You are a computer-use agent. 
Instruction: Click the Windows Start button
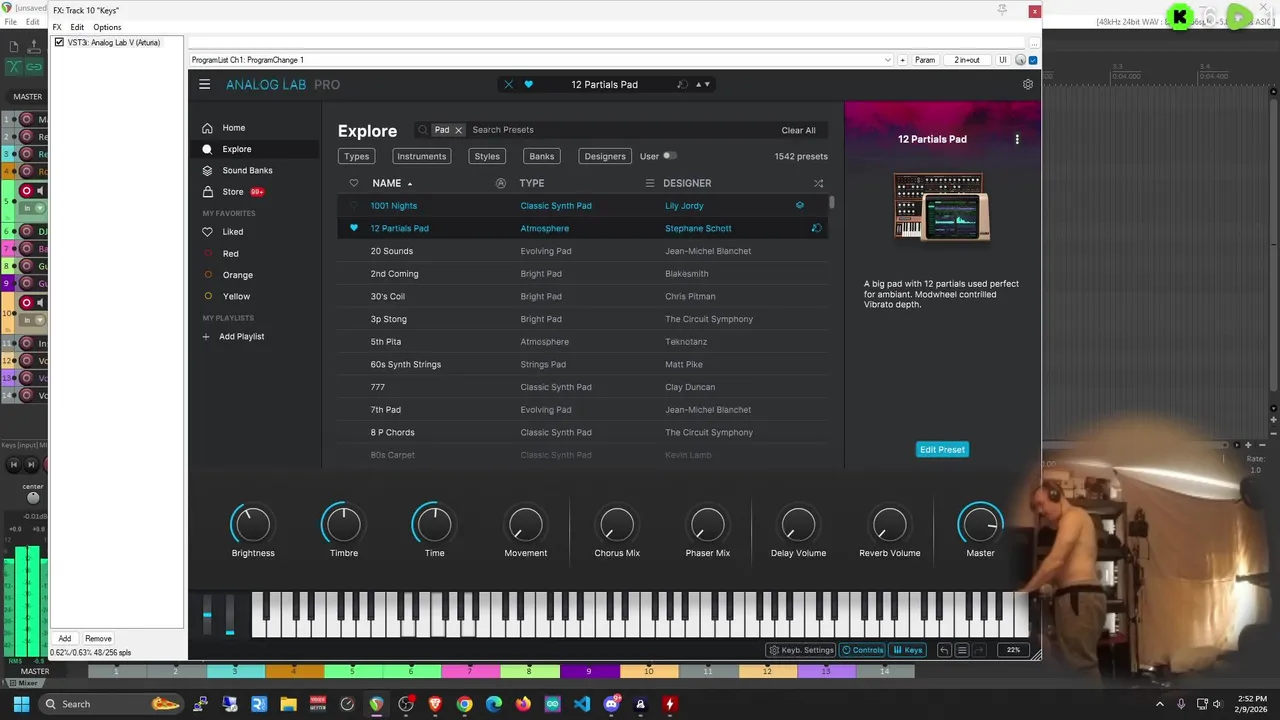coord(21,704)
